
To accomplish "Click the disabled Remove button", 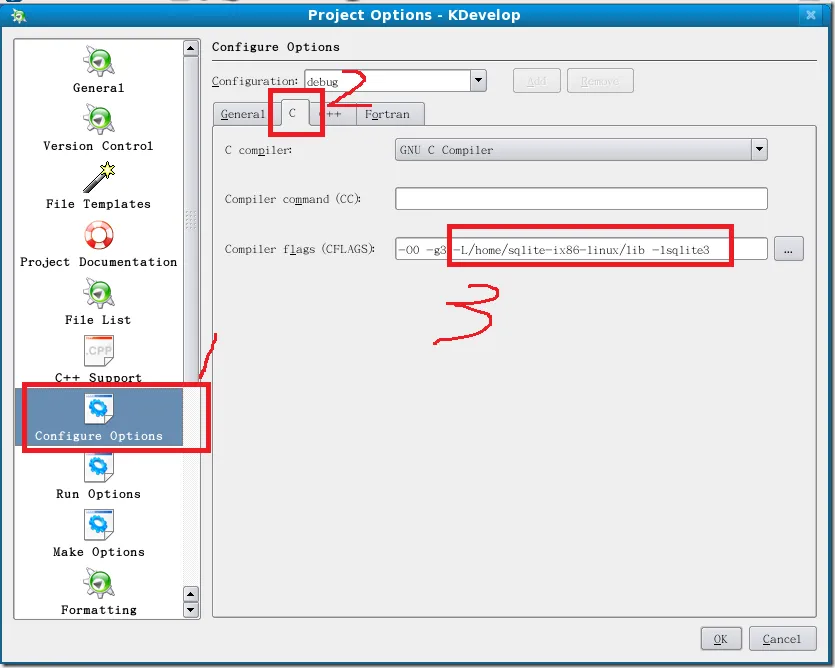I will pos(600,81).
